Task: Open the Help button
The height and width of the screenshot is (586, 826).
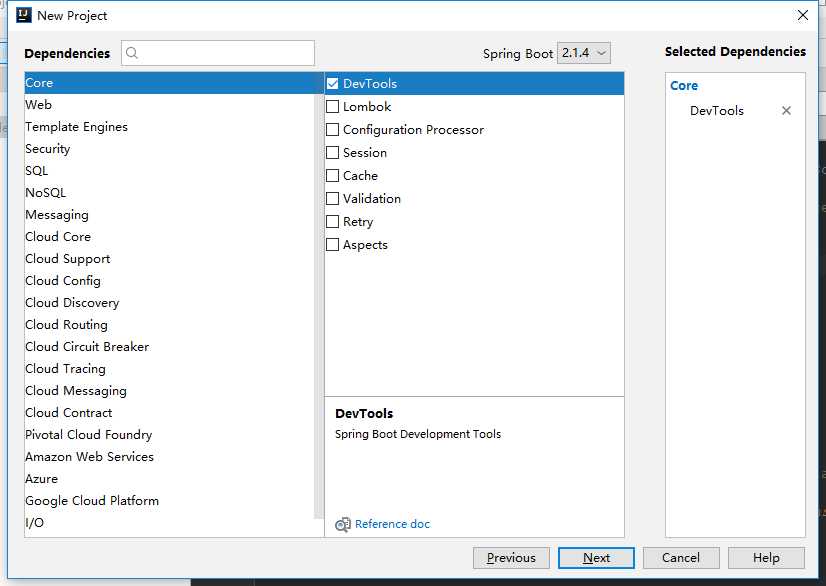Action: point(766,558)
